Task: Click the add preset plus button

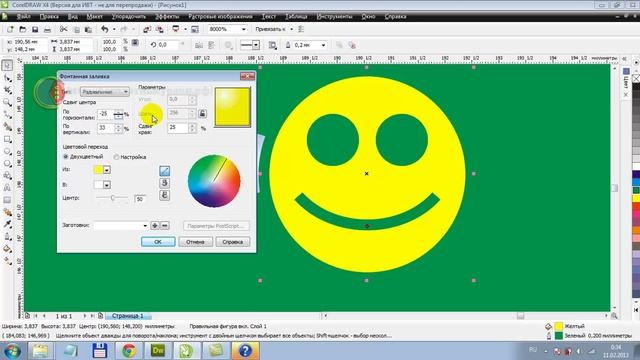Action: point(155,225)
